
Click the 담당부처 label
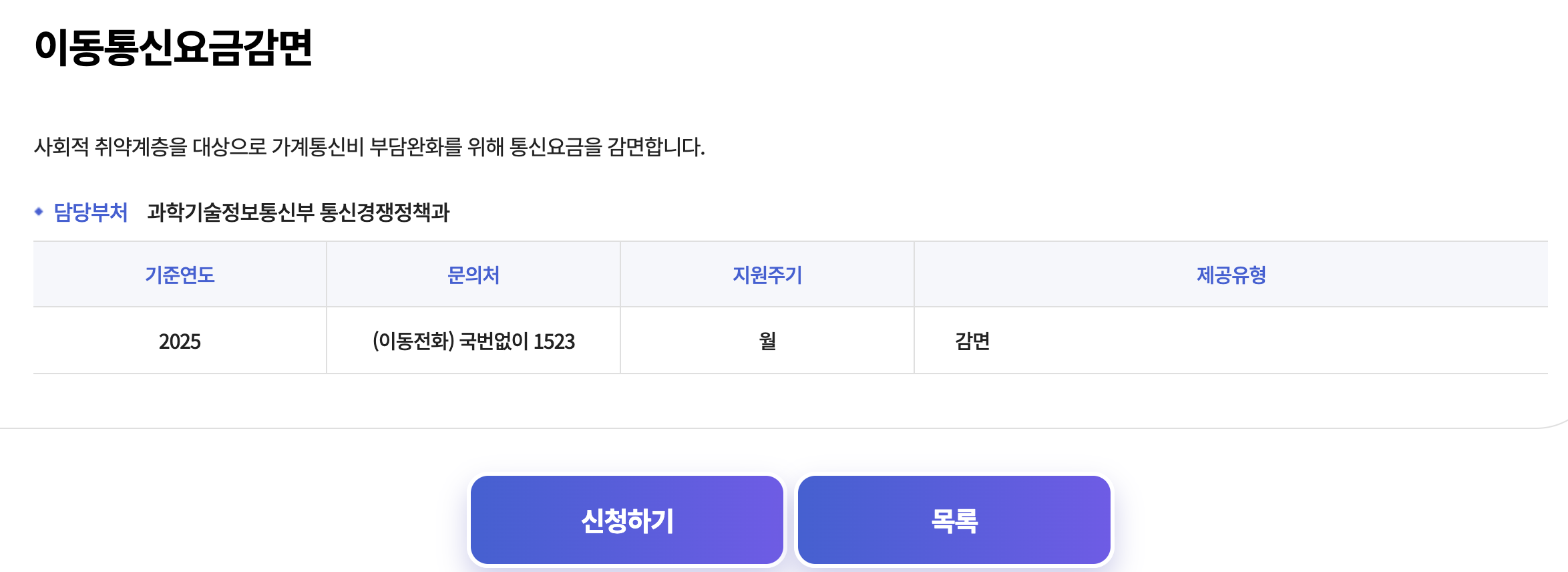pyautogui.click(x=91, y=212)
